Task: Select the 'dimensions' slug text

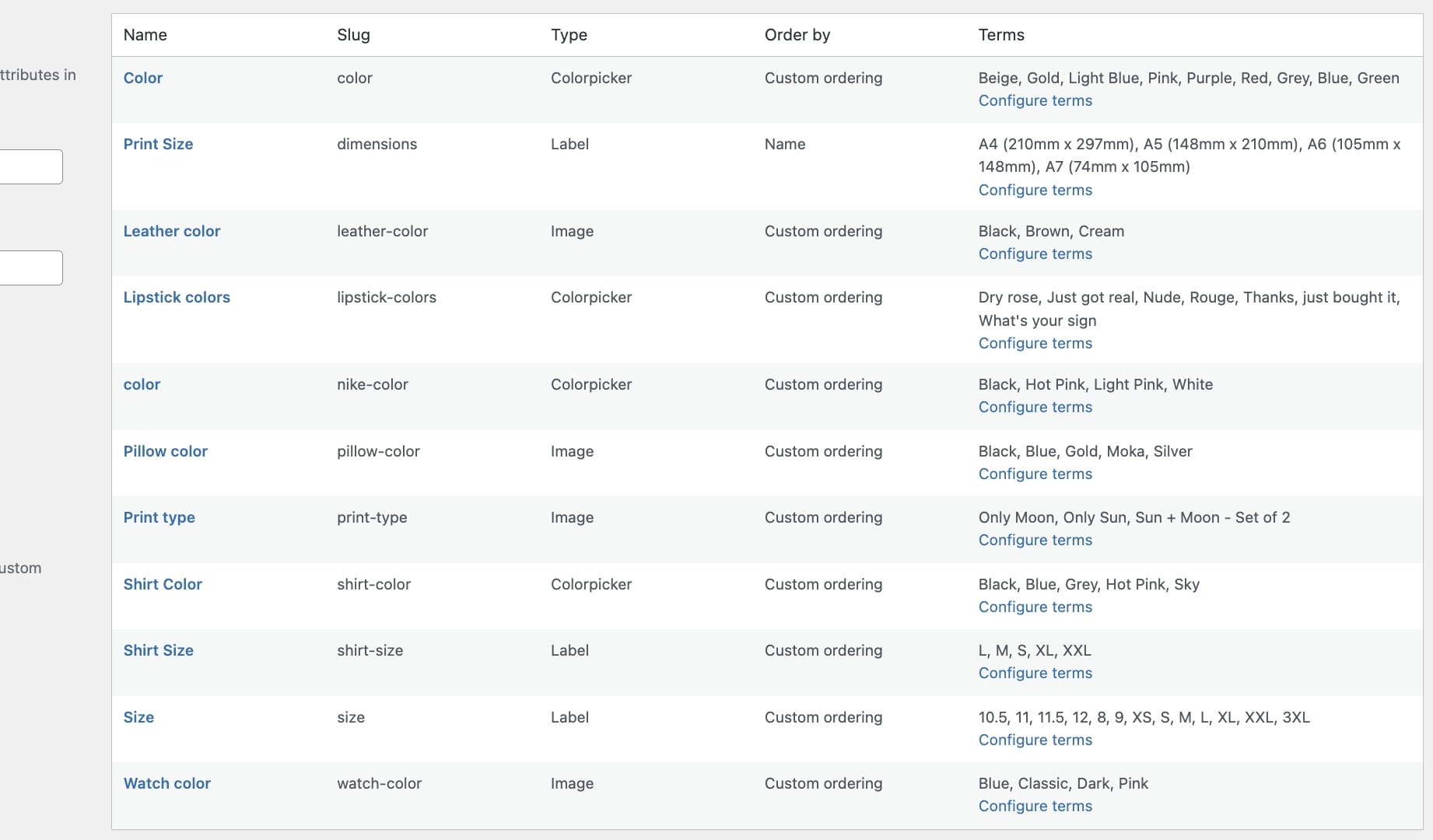Action: click(x=377, y=144)
